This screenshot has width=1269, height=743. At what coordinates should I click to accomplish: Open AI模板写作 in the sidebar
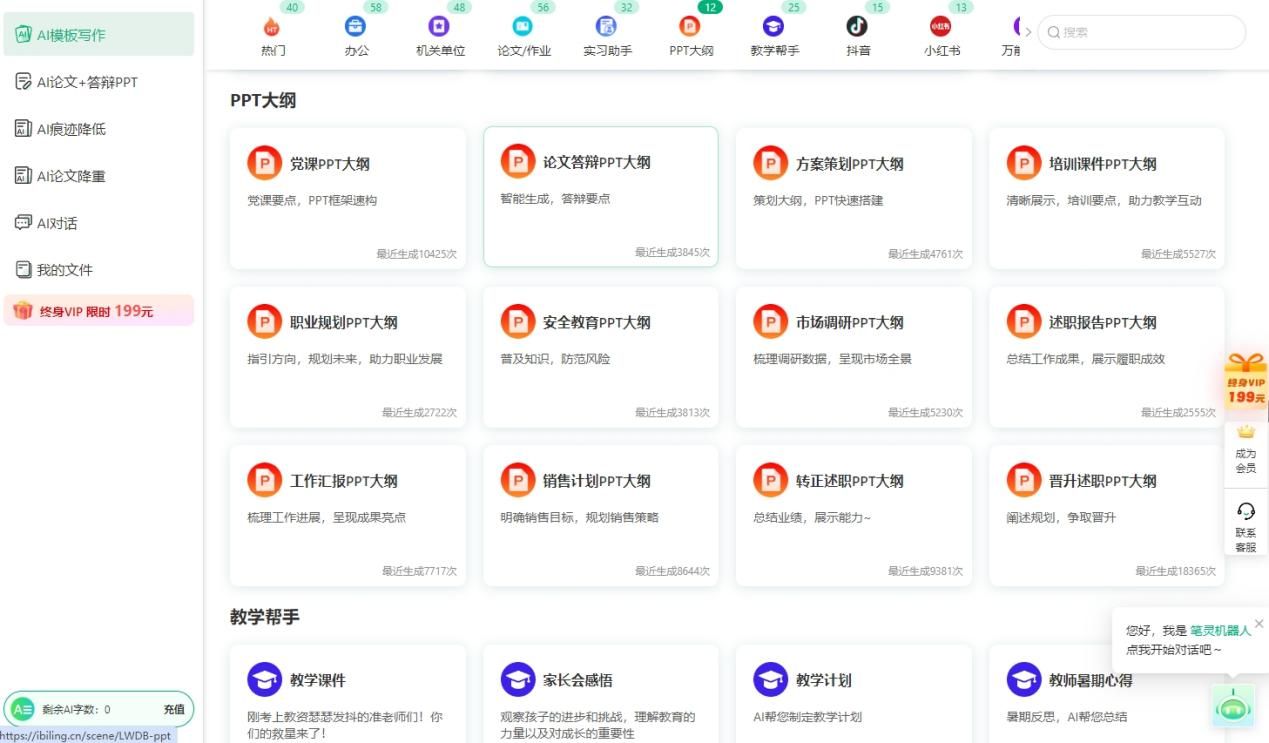98,35
